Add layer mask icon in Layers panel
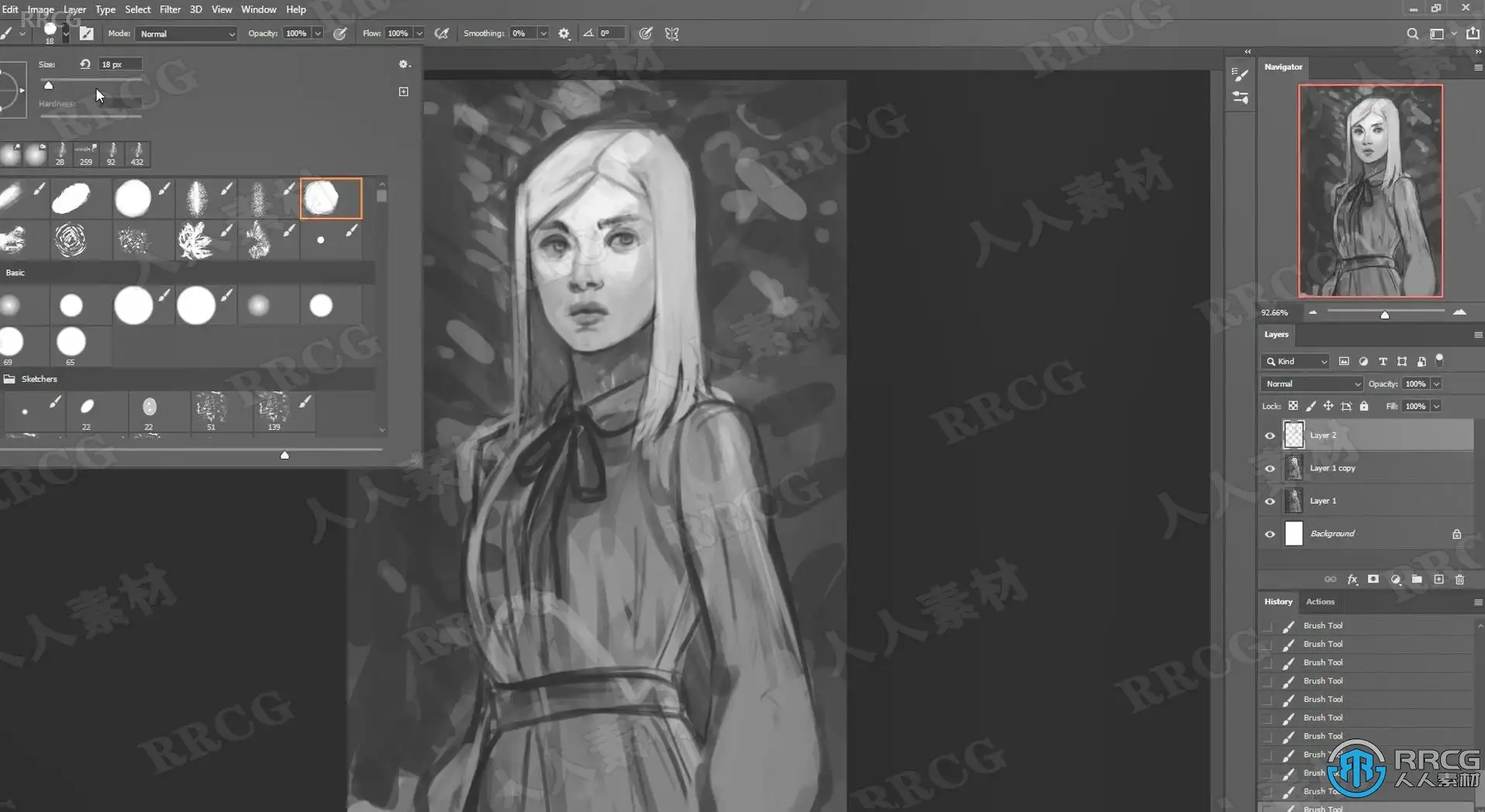 (1373, 580)
